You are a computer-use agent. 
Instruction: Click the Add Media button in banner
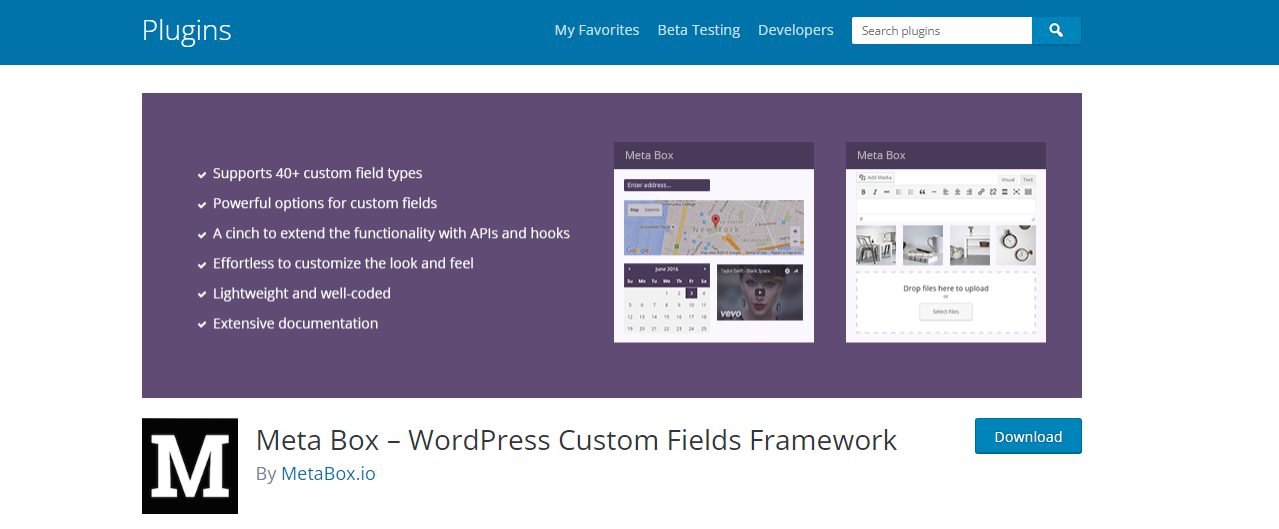[876, 177]
